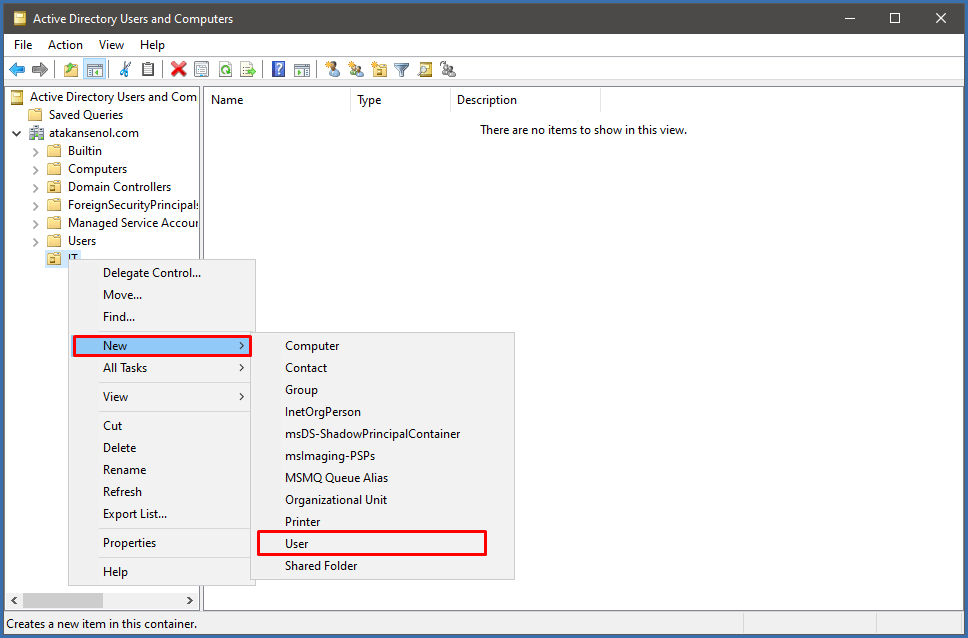968x638 pixels.
Task: Open filter options via the funnel toolbar icon
Action: point(402,70)
